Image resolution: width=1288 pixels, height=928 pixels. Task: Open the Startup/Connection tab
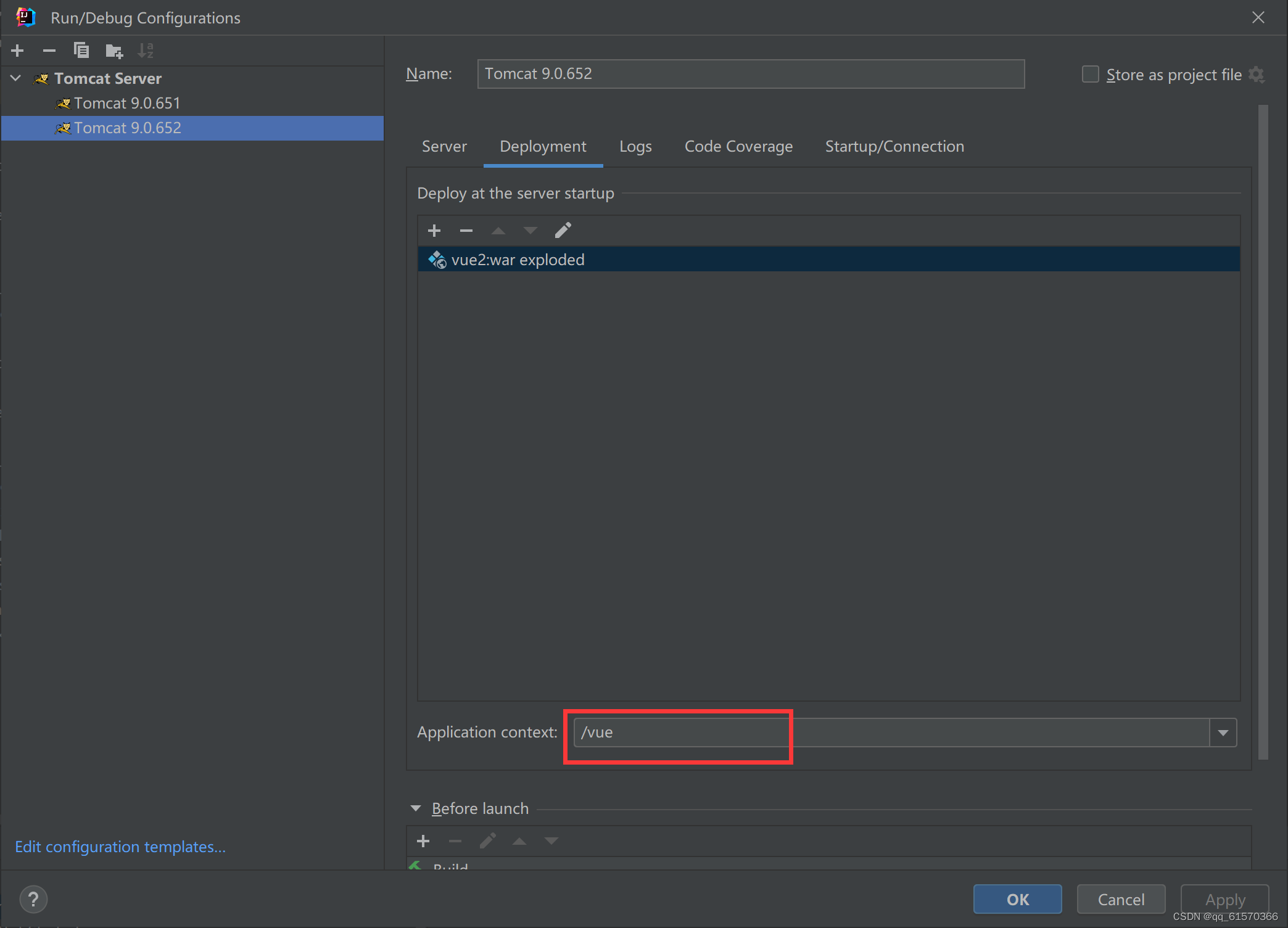coord(894,147)
